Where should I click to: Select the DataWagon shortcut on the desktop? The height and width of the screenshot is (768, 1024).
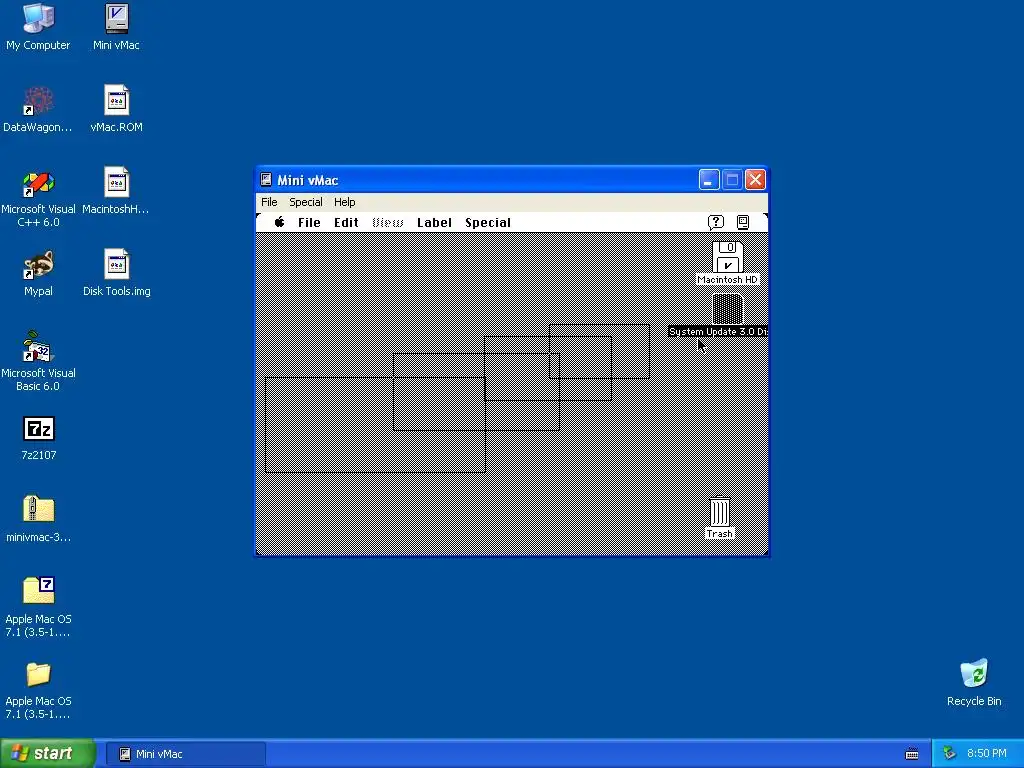coord(38,109)
